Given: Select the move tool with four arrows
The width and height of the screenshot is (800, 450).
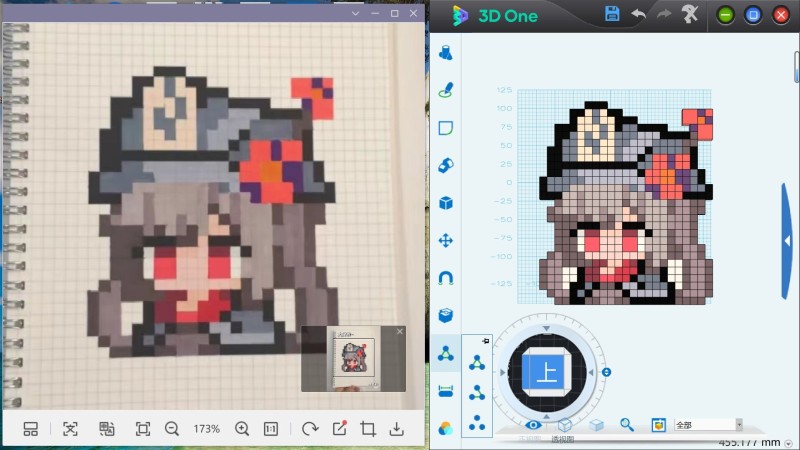Looking at the screenshot, I should point(445,240).
